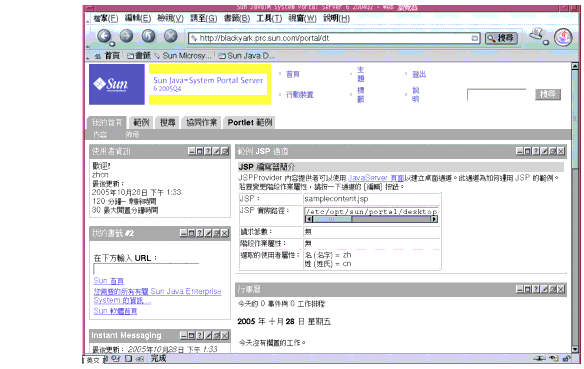Edit the 使用者資訊 channel with the pencil icon
Viewport: 584px width, 369px height.
click(216, 151)
